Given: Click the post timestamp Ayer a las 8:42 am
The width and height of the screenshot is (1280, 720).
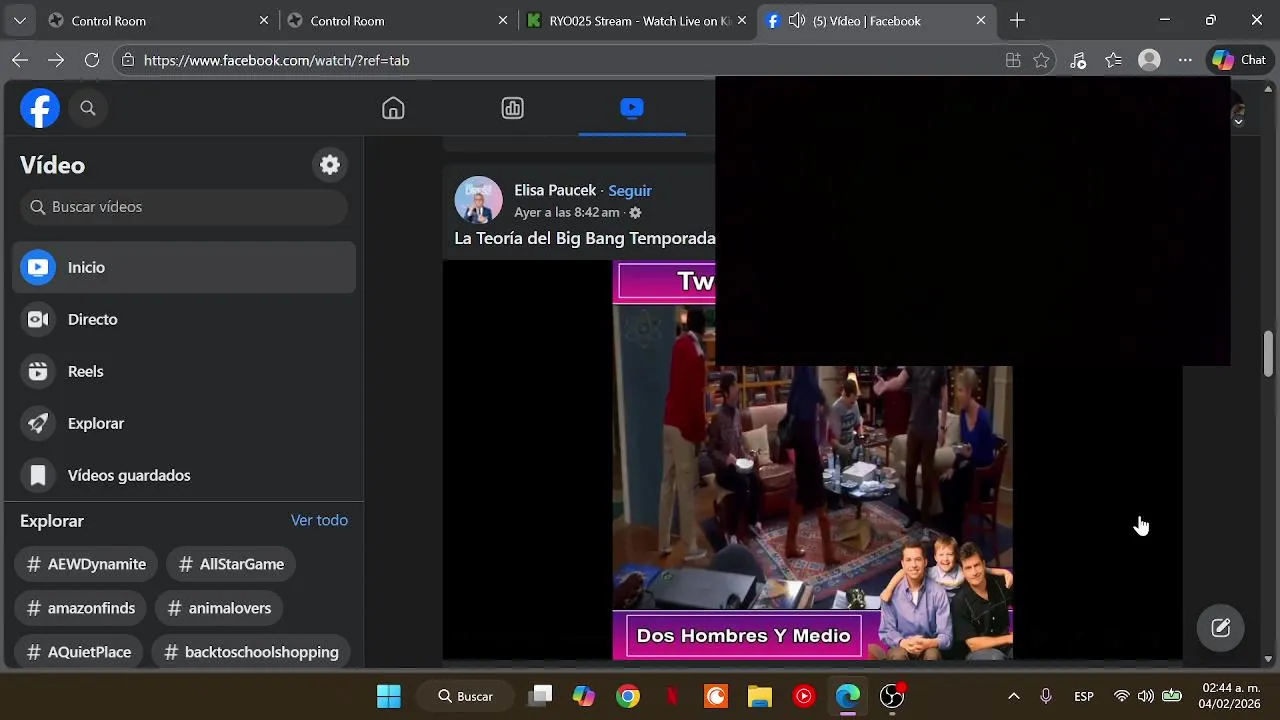Looking at the screenshot, I should click(567, 212).
